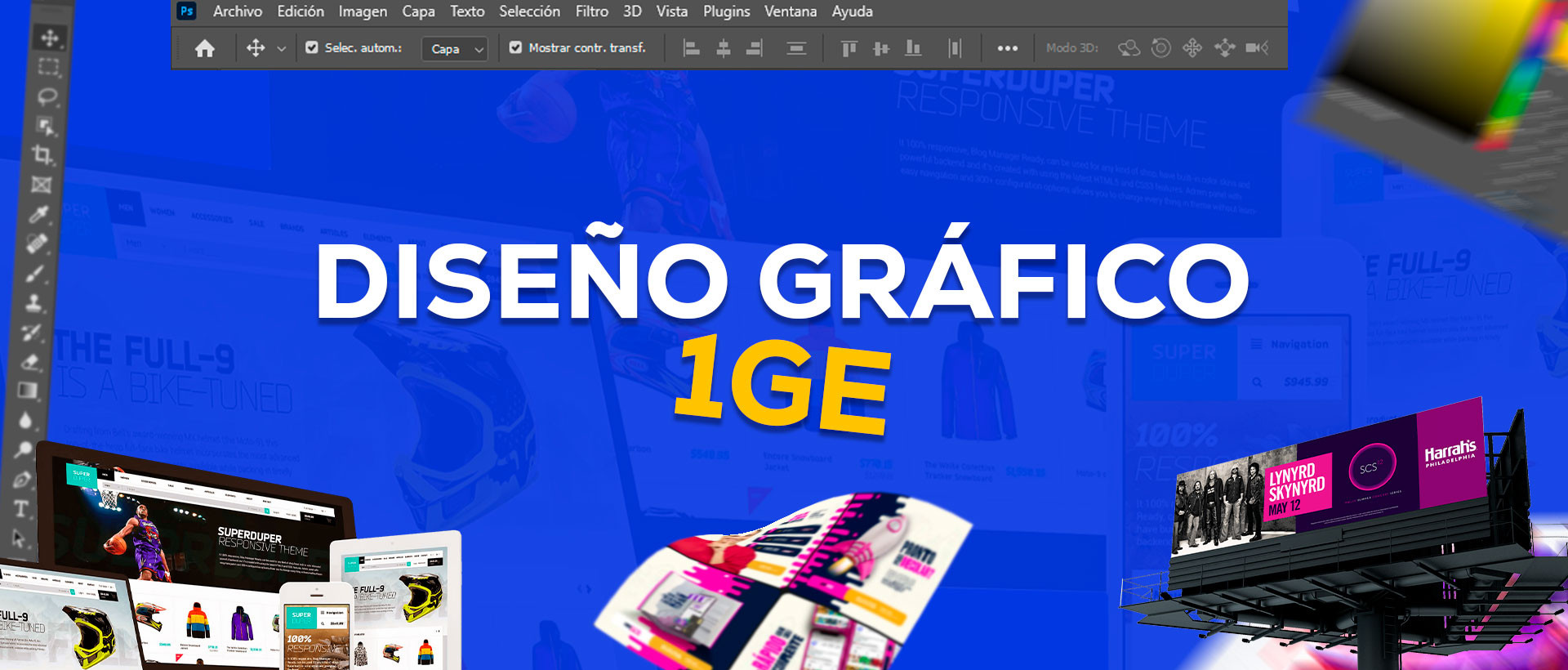Click the Move tool preset icon in options bar
The image size is (1568, 670).
[256, 48]
